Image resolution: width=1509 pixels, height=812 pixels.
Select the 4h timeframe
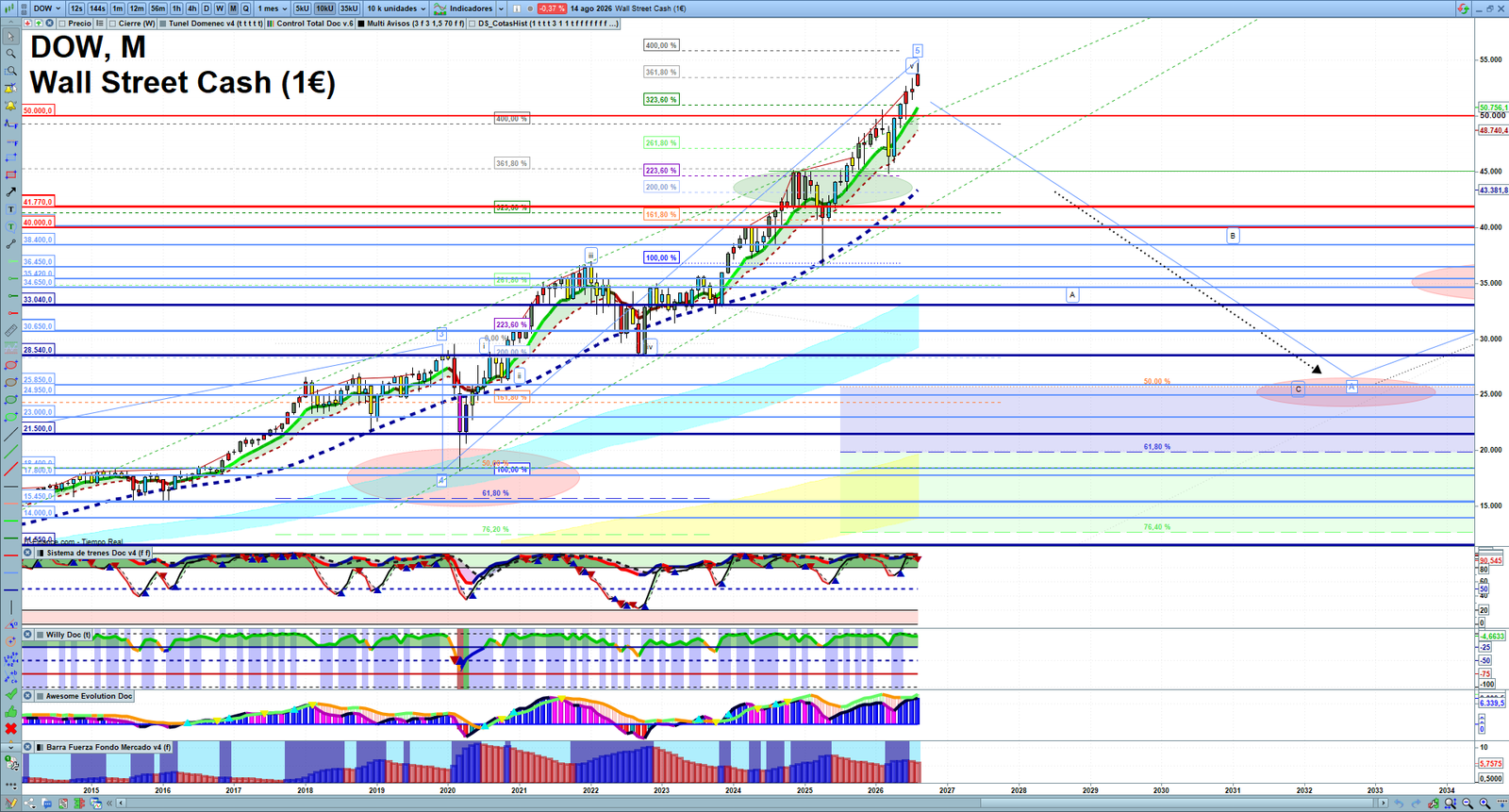(x=191, y=8)
